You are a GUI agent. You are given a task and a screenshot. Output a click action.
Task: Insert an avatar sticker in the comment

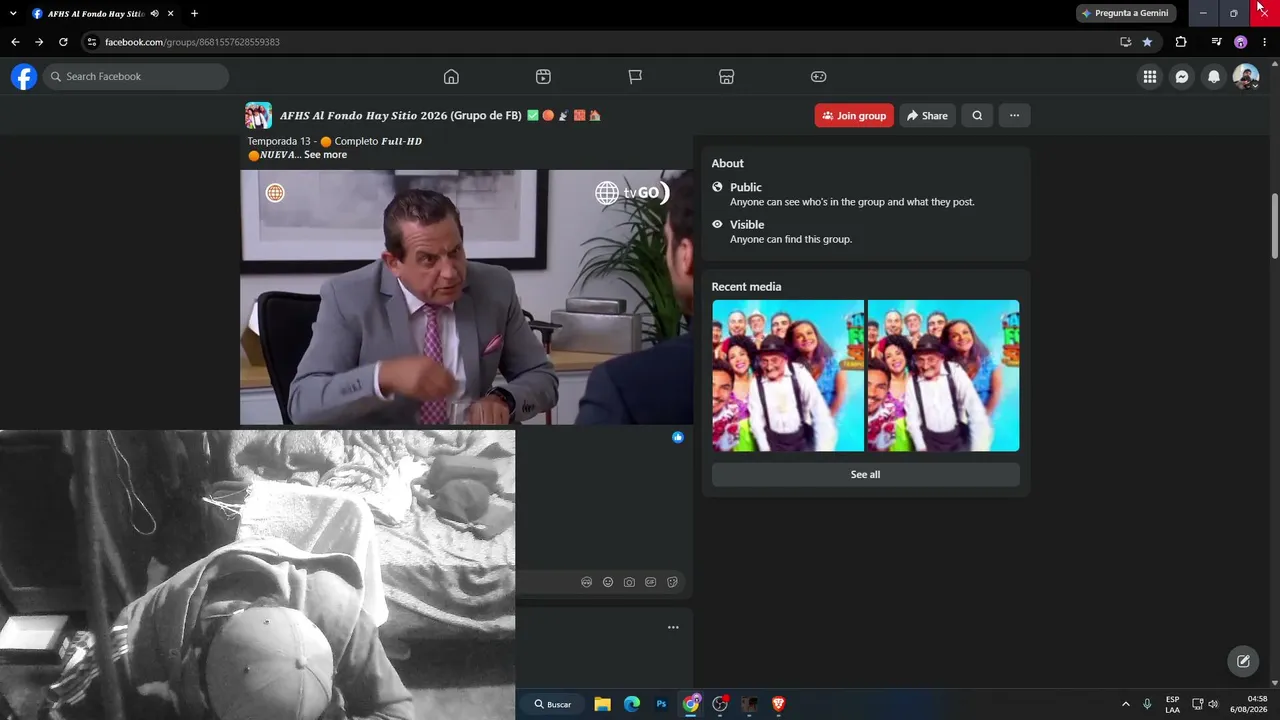[586, 582]
